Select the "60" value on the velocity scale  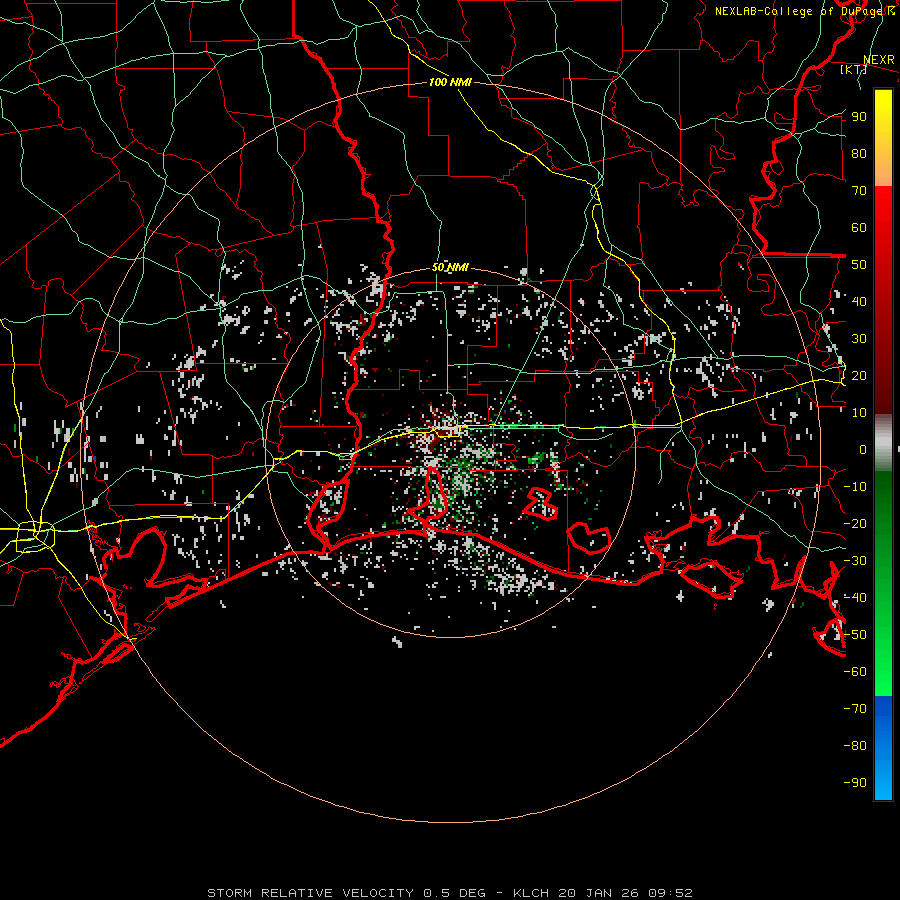click(x=859, y=228)
